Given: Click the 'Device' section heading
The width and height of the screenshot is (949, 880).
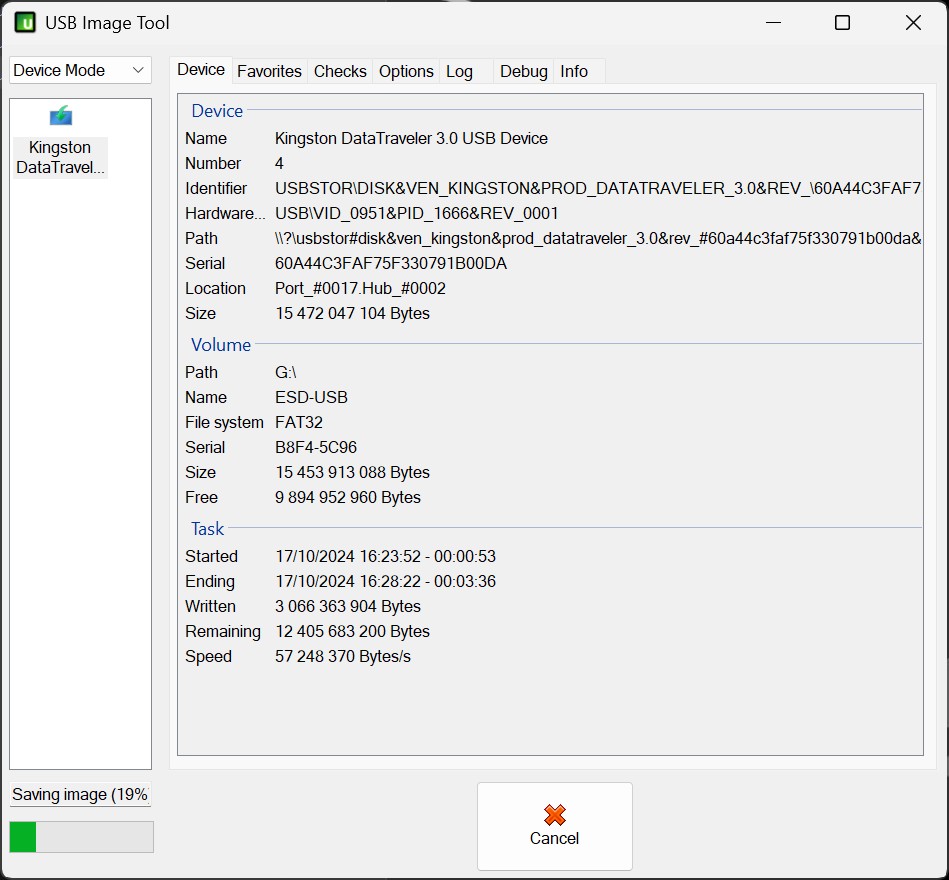Looking at the screenshot, I should (217, 111).
